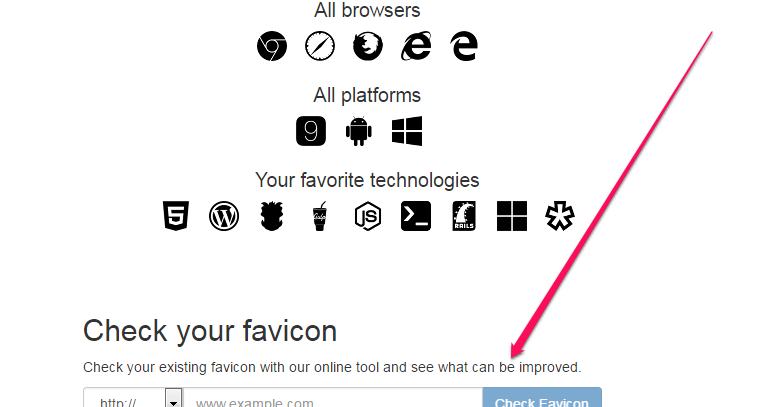Choose the HTML5 shield icon
Screen dimensions: 776x407
pyautogui.click(x=176, y=216)
